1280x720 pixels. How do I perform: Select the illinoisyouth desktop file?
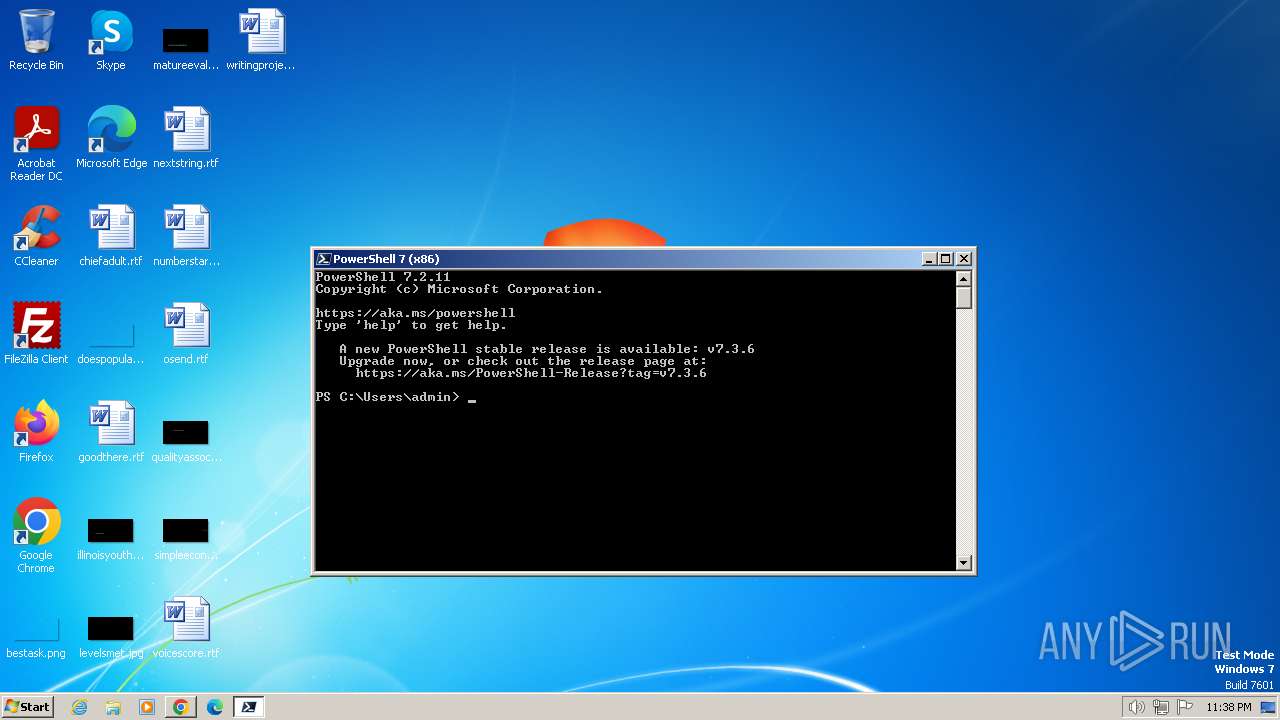111,538
